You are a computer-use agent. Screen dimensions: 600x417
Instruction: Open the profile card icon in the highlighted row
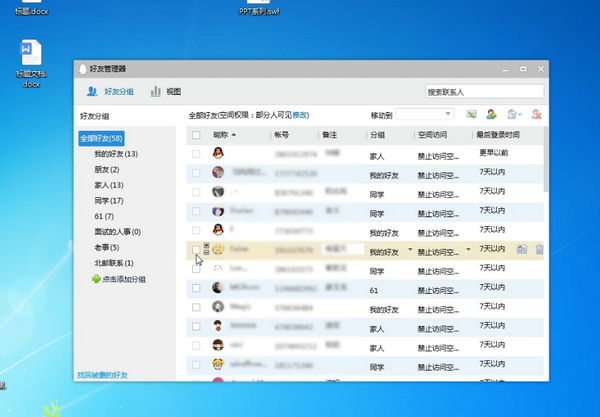(522, 249)
